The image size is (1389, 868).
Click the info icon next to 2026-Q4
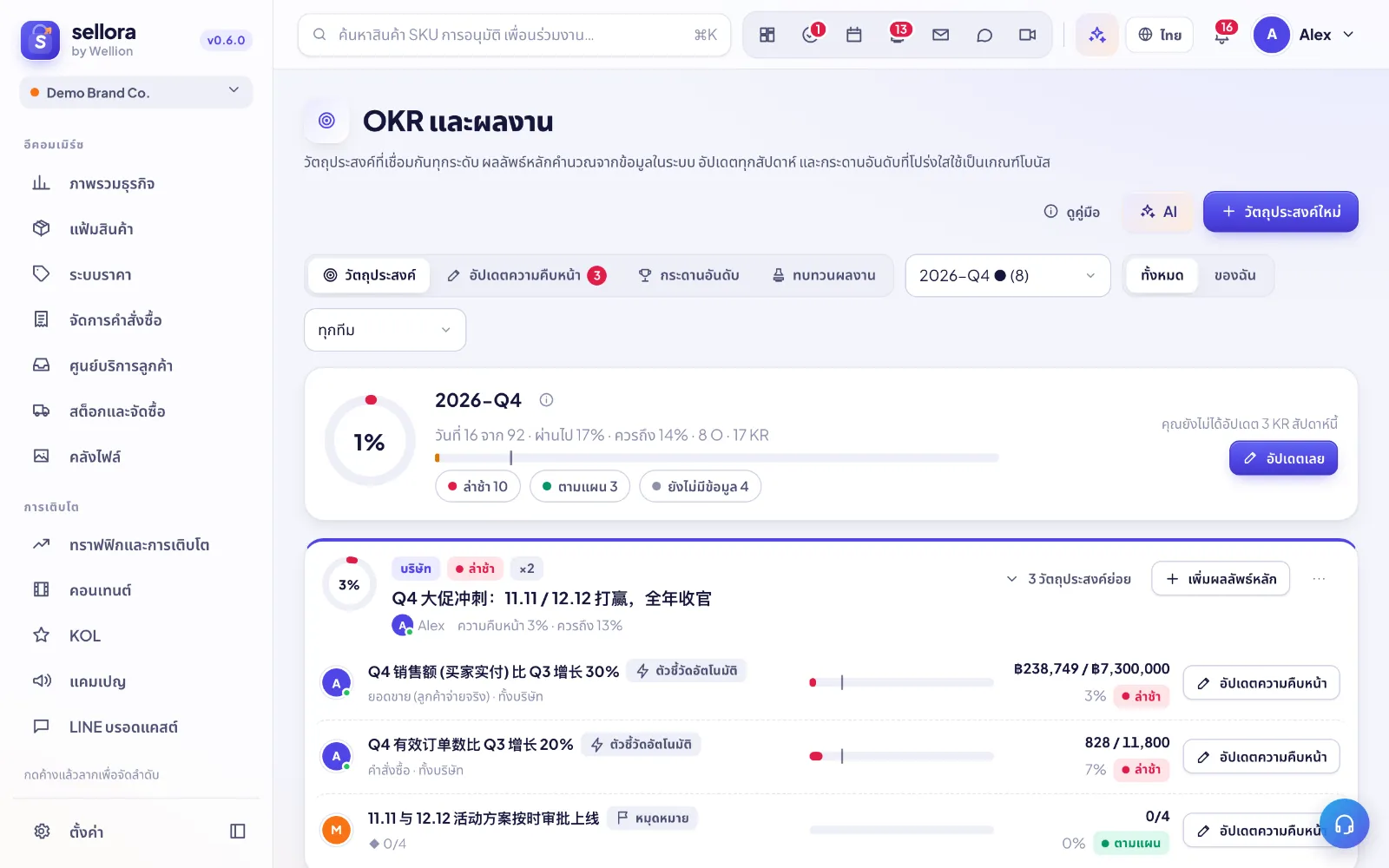546,400
